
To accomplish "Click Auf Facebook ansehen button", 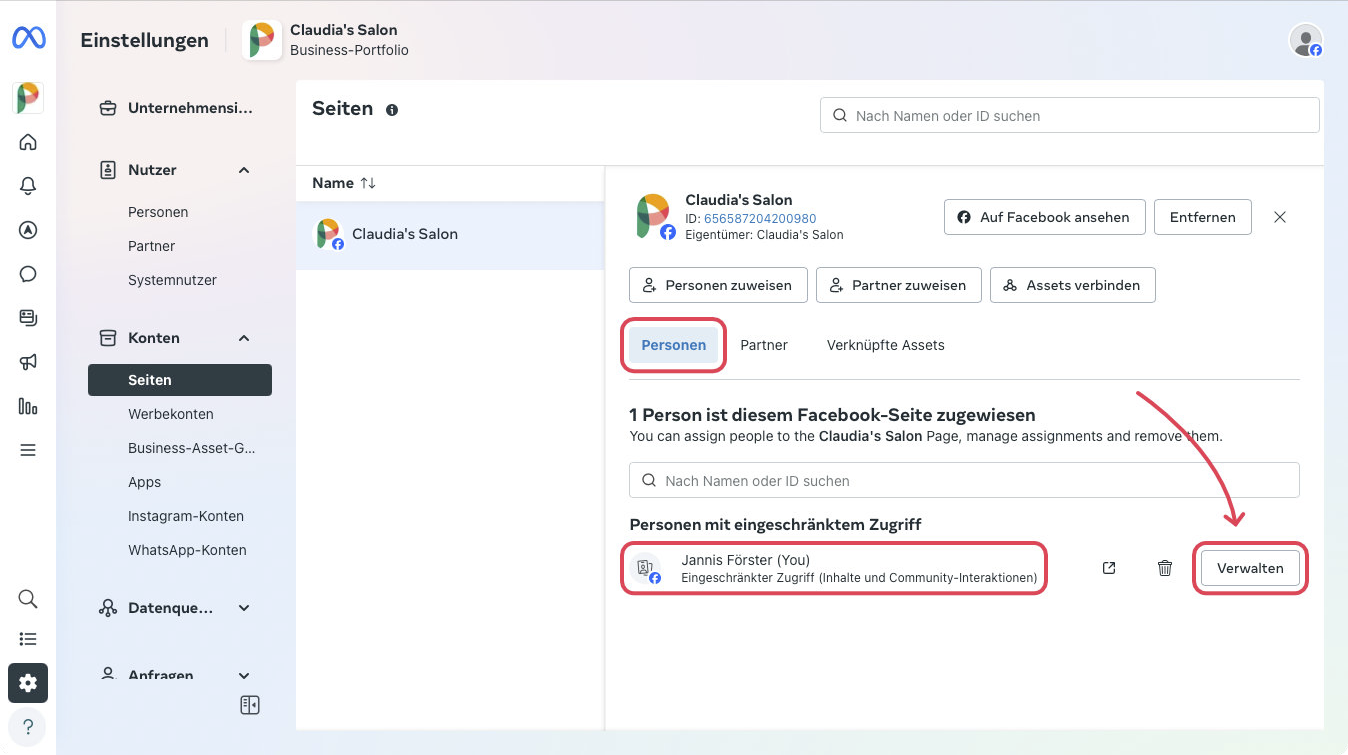I will pyautogui.click(x=1044, y=217).
